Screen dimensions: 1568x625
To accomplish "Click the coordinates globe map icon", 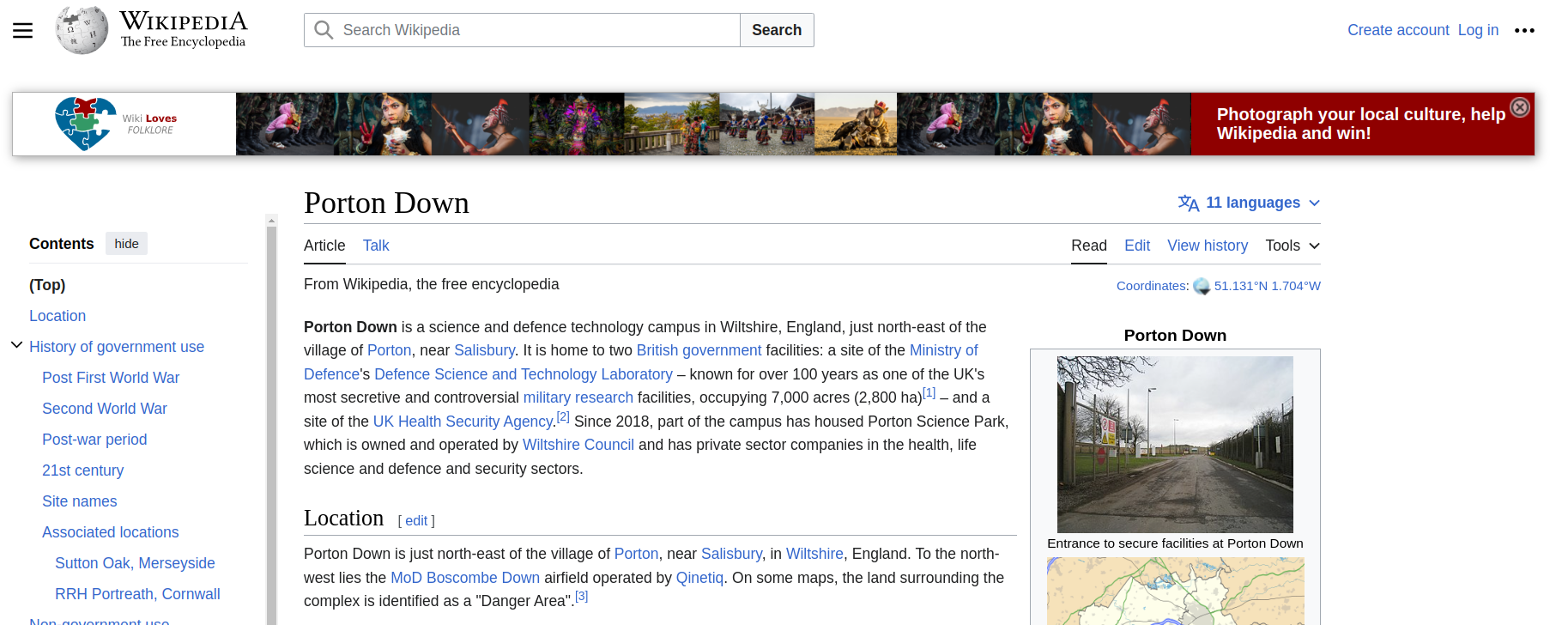I will pos(1202,287).
